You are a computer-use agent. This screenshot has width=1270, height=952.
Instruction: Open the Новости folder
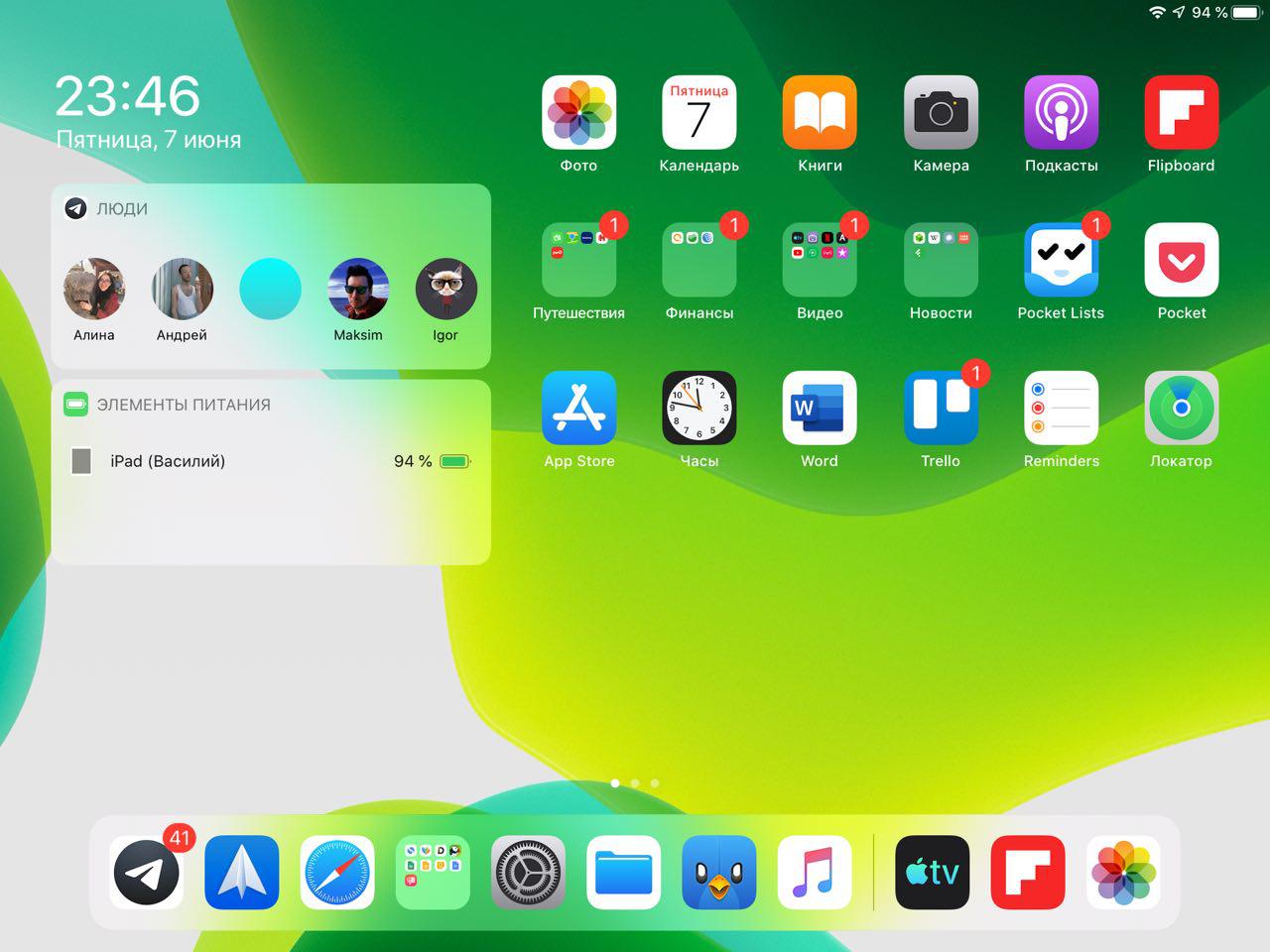[941, 260]
